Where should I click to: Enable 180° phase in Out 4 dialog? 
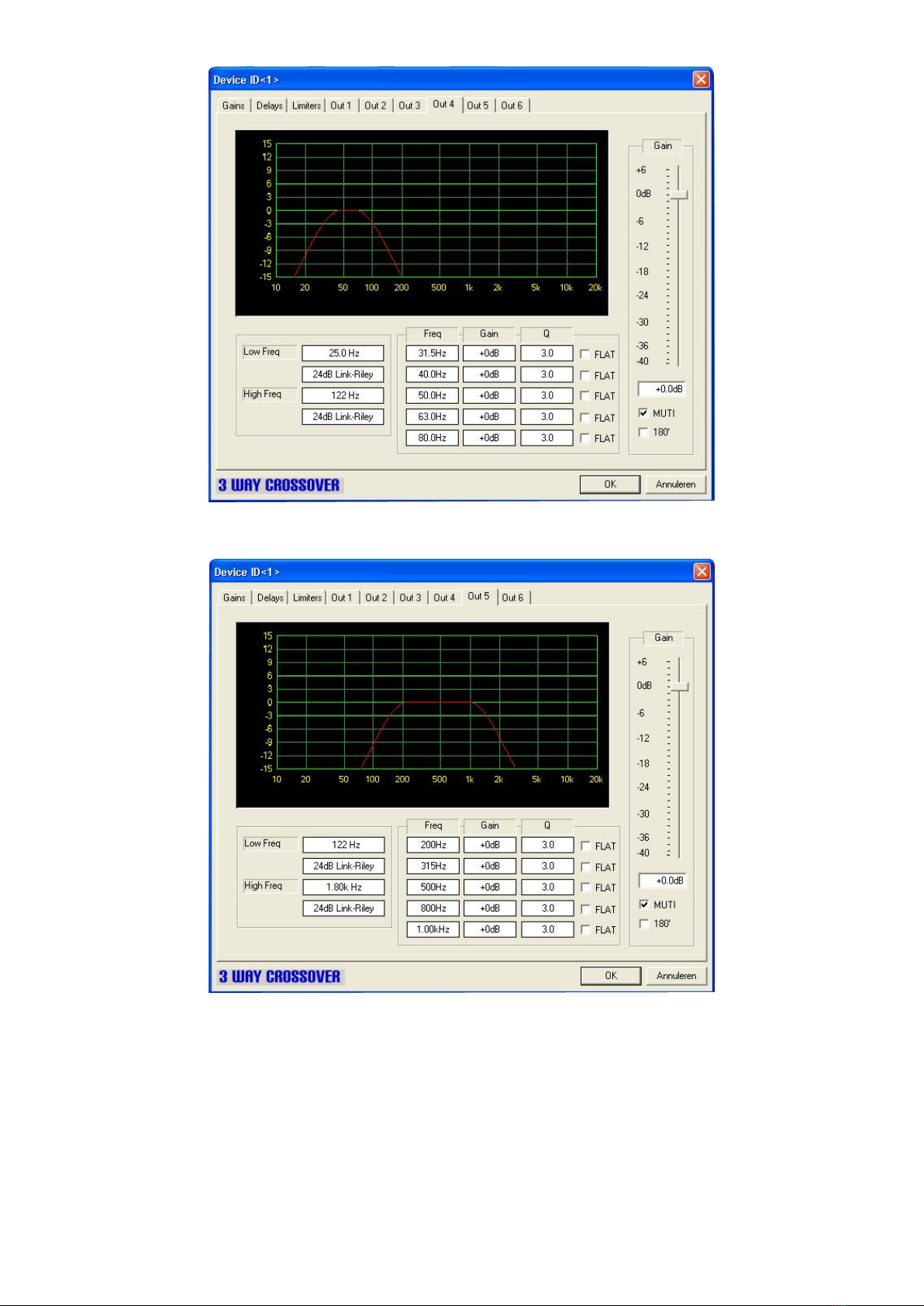tap(643, 432)
